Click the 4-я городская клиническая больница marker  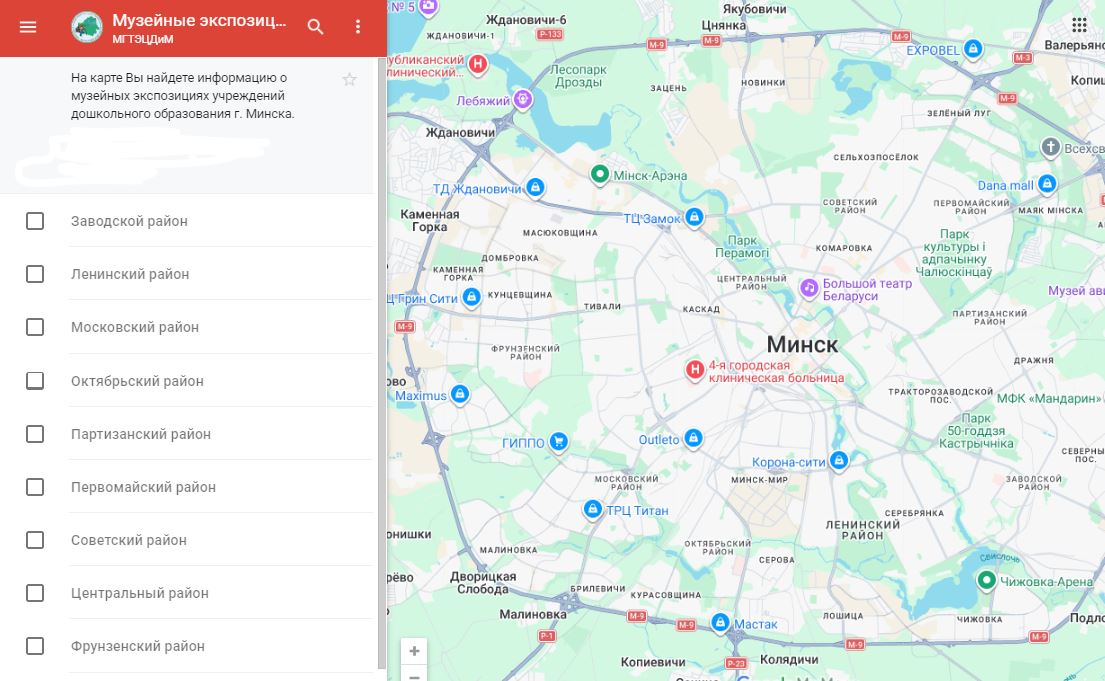[695, 370]
